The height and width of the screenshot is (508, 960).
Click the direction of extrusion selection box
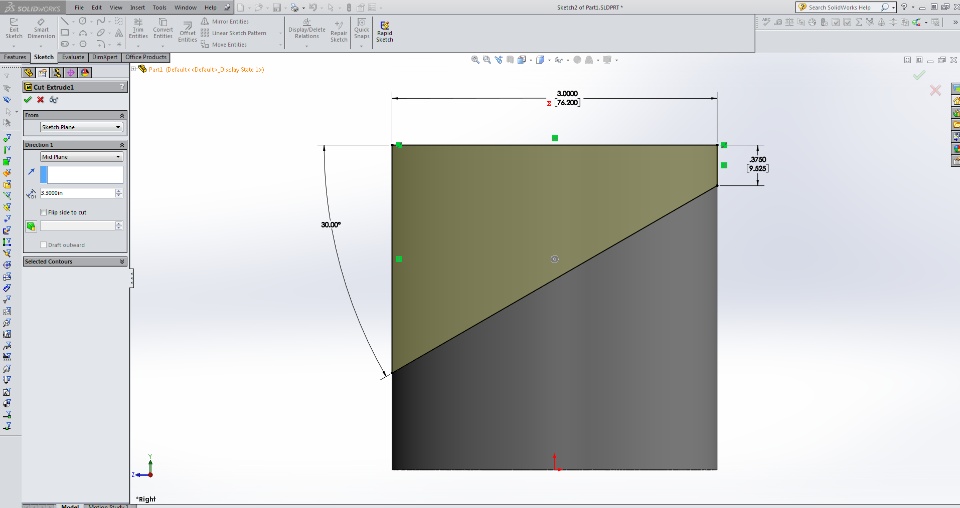pyautogui.click(x=82, y=174)
